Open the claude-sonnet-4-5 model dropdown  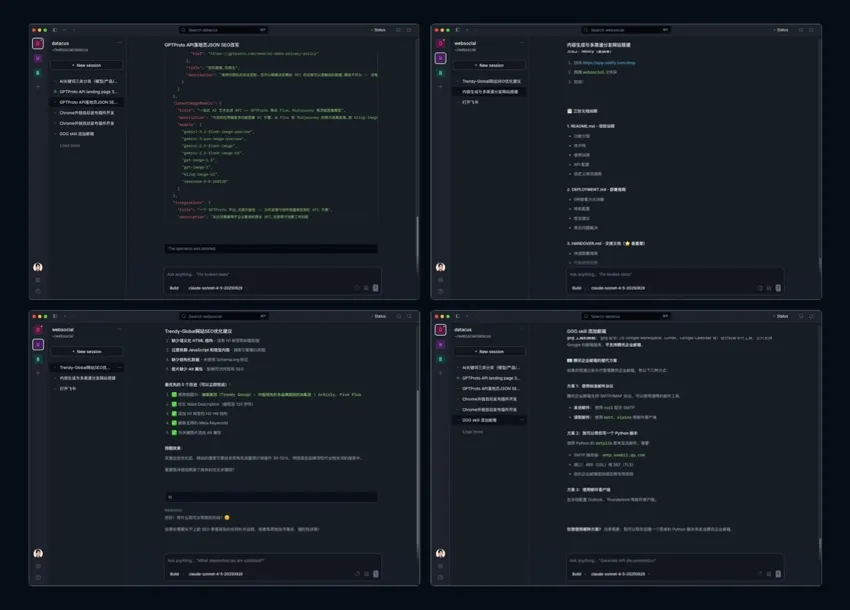(216, 286)
